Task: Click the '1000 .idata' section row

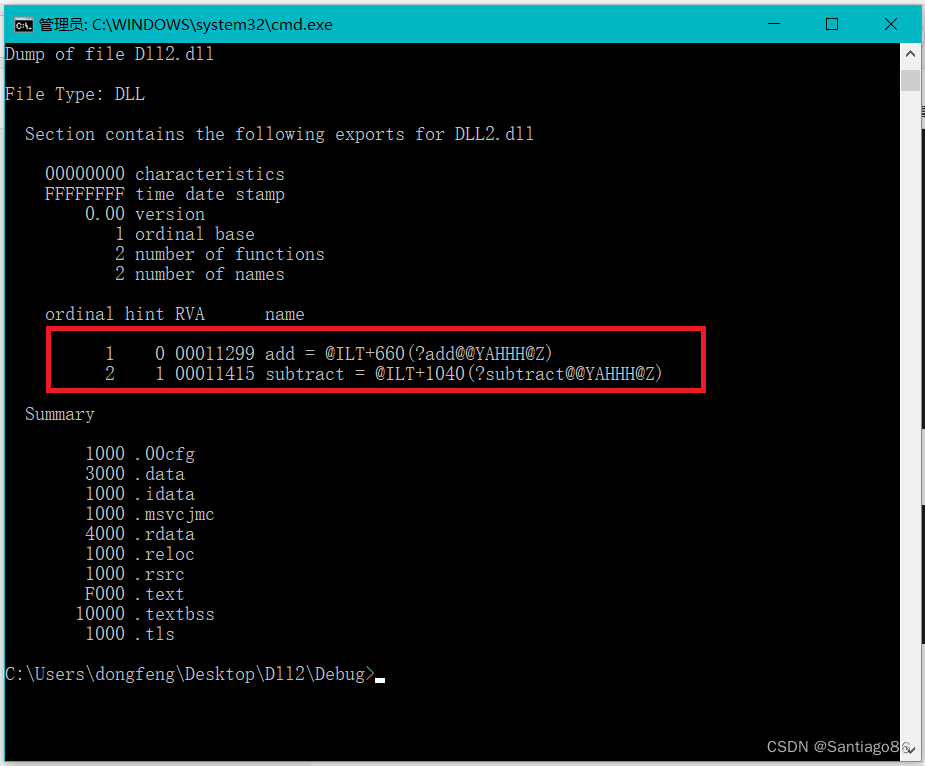Action: (140, 494)
